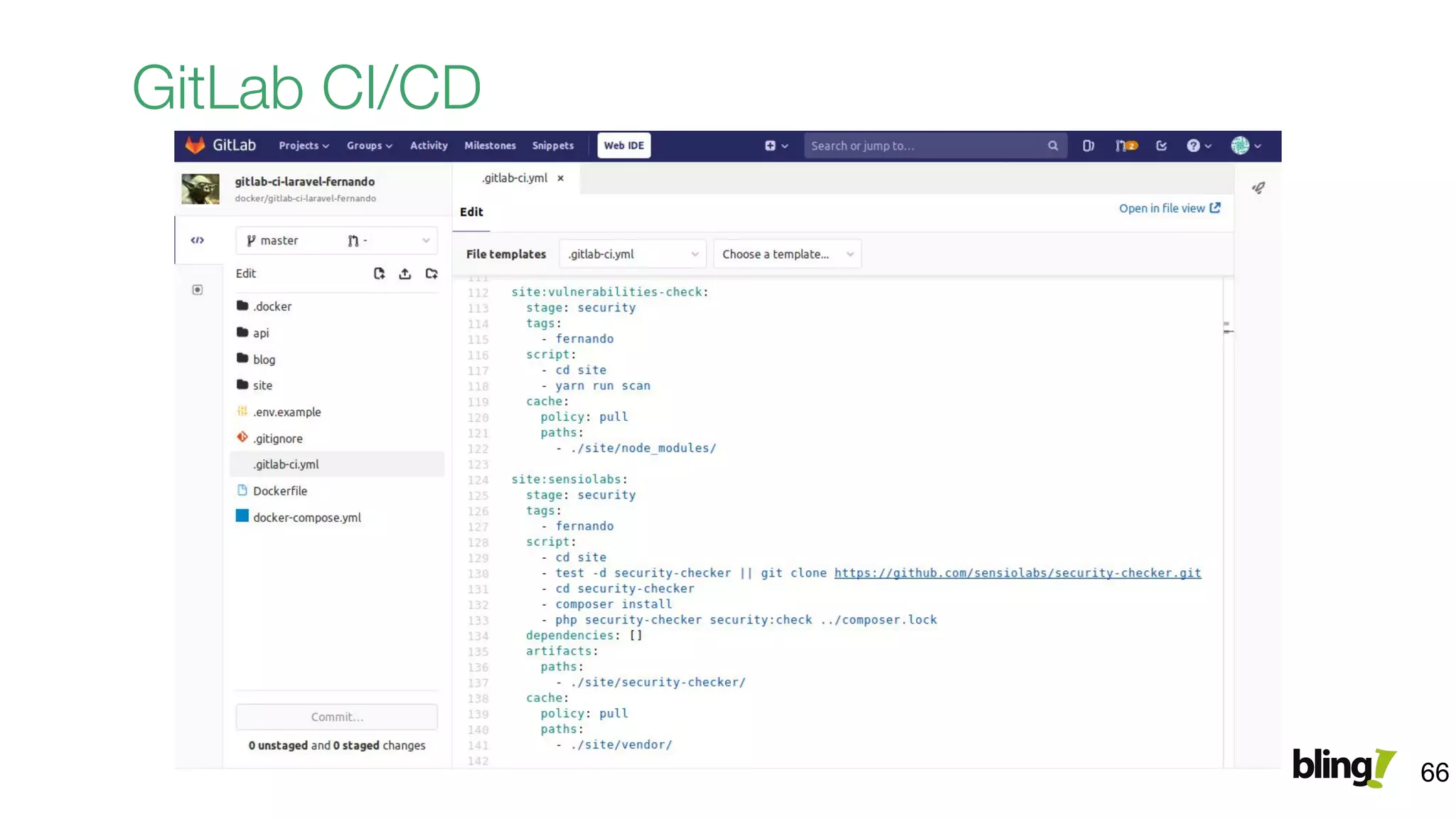Open the new item plus dropdown

point(776,146)
